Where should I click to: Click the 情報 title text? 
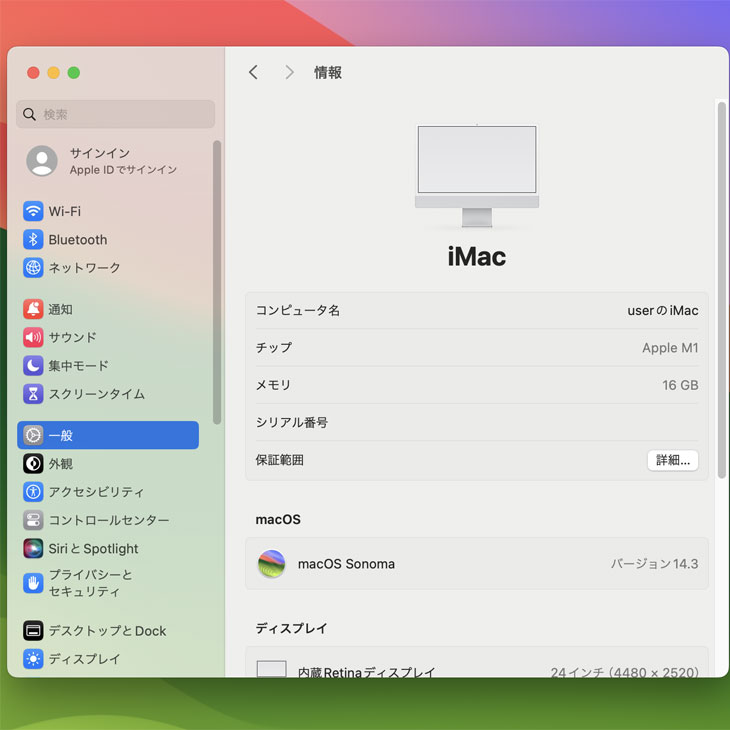tap(328, 72)
